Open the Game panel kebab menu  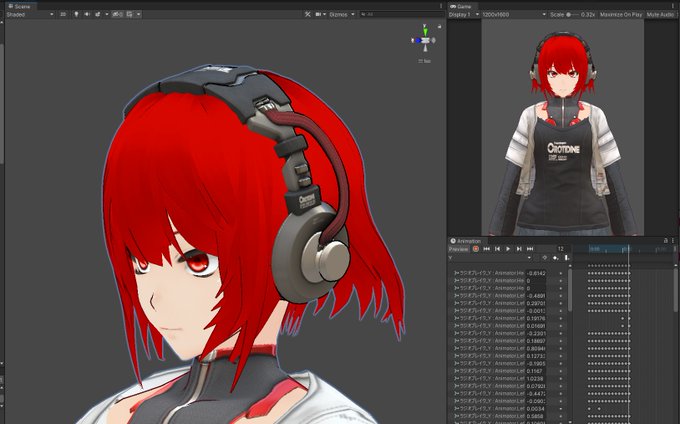[673, 6]
